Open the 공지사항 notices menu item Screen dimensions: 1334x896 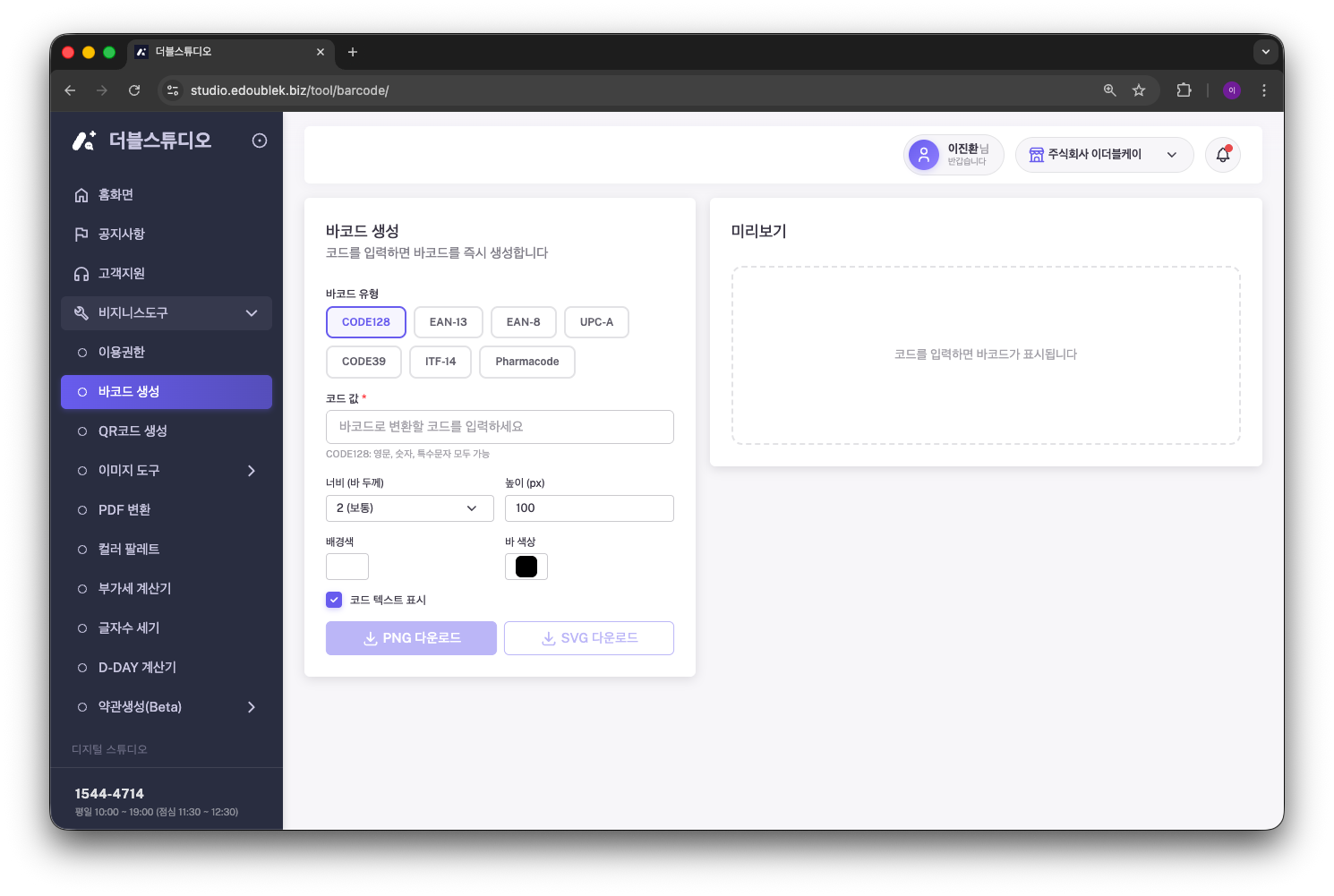pos(167,235)
